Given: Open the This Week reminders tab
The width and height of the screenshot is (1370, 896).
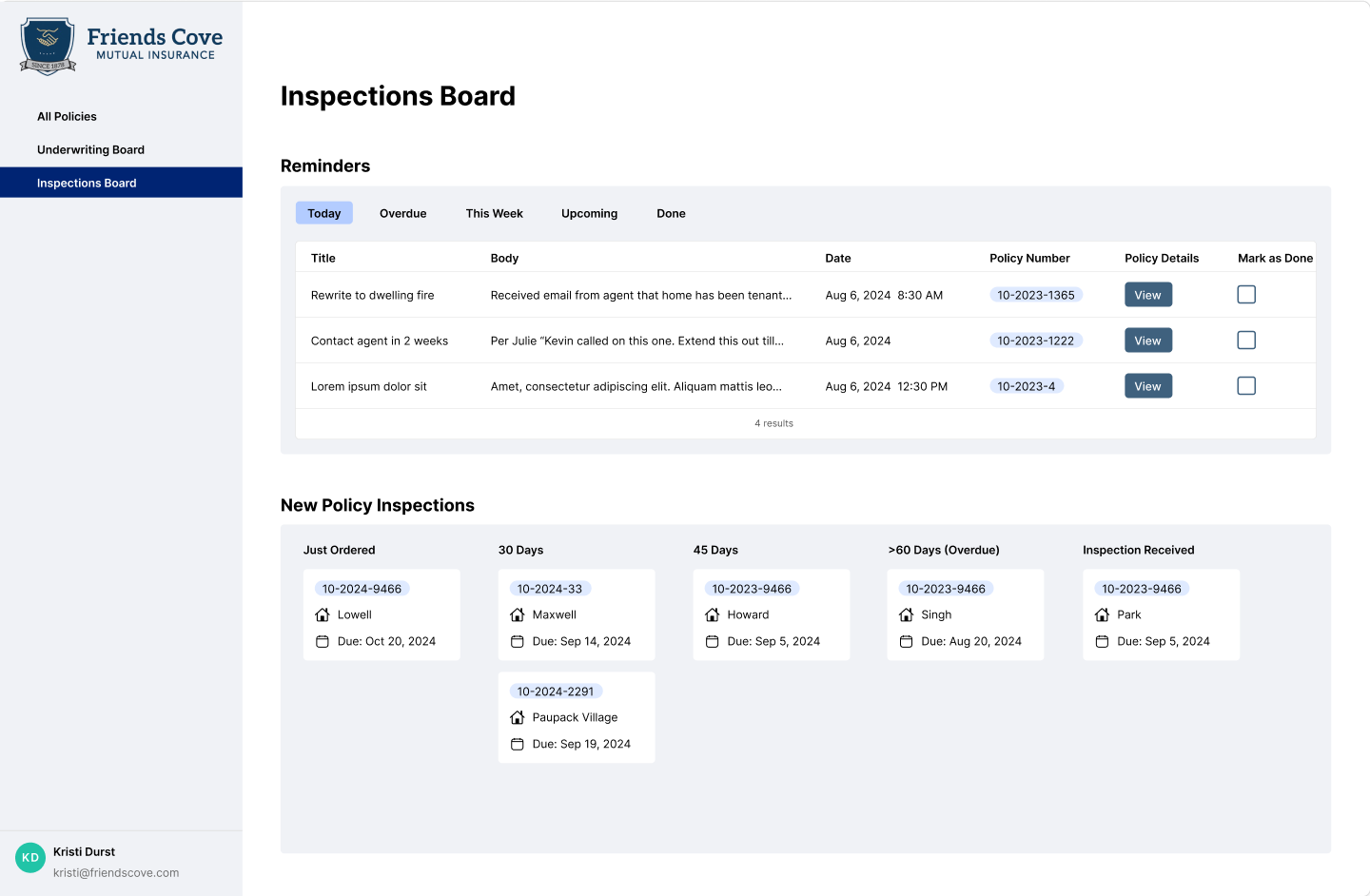Looking at the screenshot, I should [x=494, y=214].
